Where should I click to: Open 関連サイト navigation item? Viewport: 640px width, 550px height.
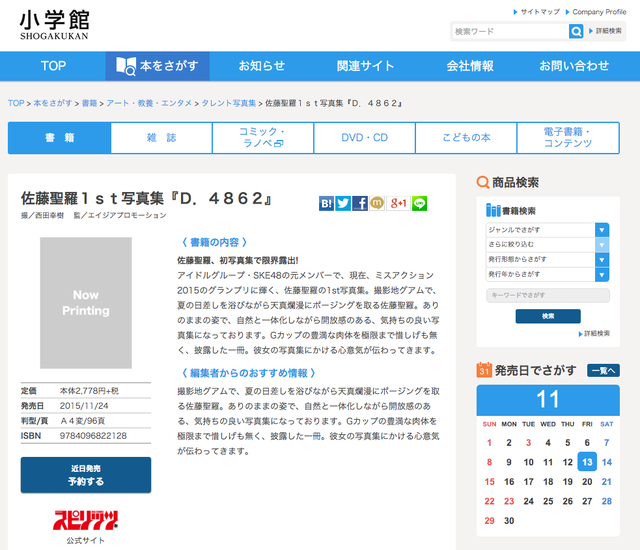365,66
